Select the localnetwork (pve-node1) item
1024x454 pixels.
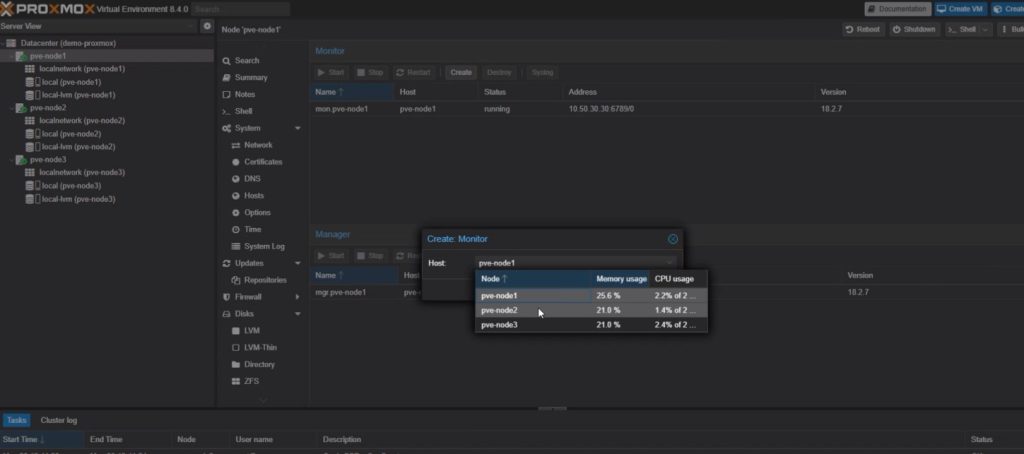pyautogui.click(x=82, y=69)
